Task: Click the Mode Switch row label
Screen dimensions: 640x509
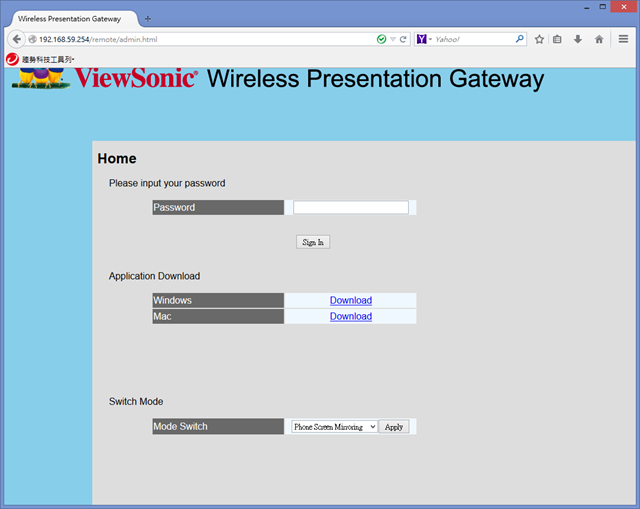Action: coord(218,427)
